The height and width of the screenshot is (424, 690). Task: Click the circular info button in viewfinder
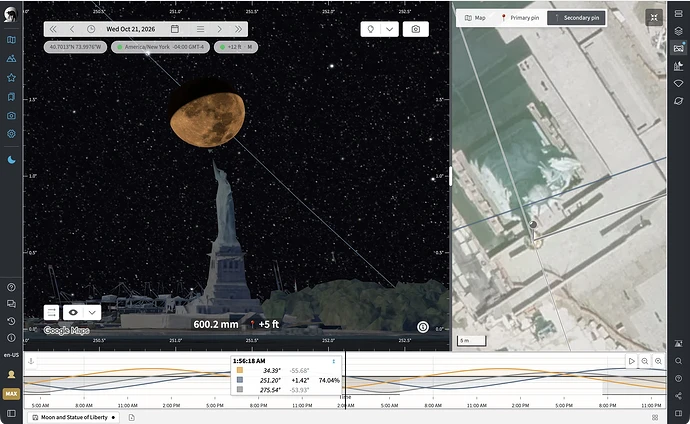coord(423,327)
